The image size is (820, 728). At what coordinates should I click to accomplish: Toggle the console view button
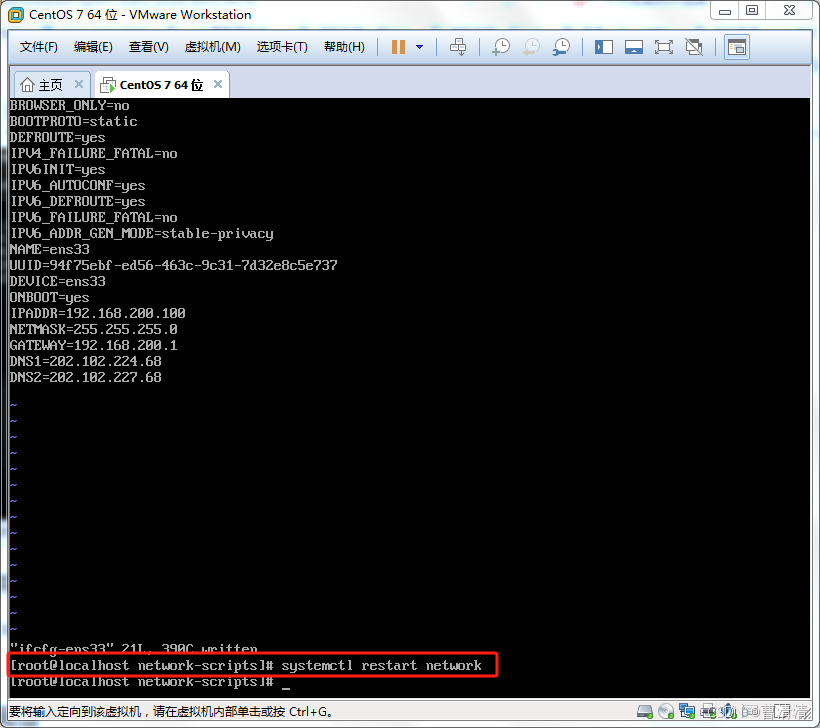pos(736,46)
